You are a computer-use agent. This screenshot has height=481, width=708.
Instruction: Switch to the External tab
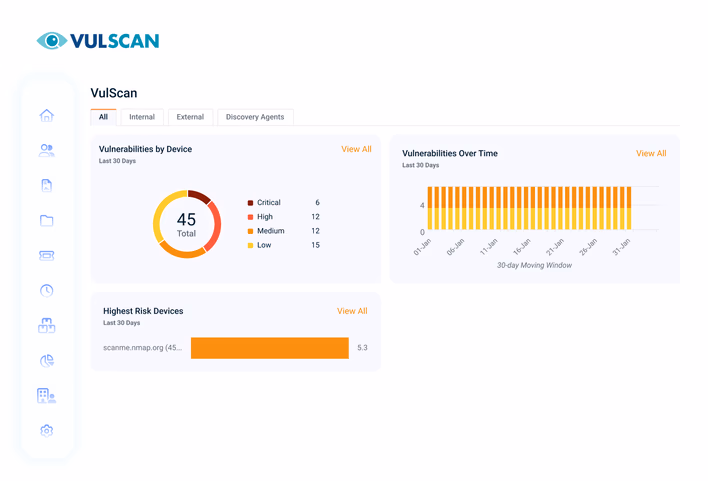[x=190, y=117]
